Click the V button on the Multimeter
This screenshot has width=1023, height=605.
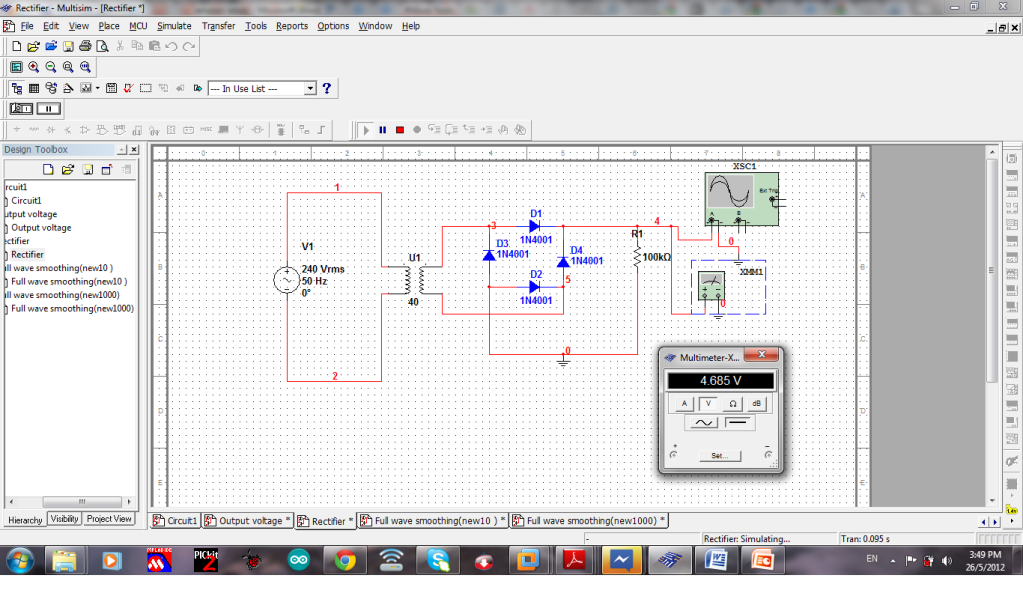coord(707,403)
